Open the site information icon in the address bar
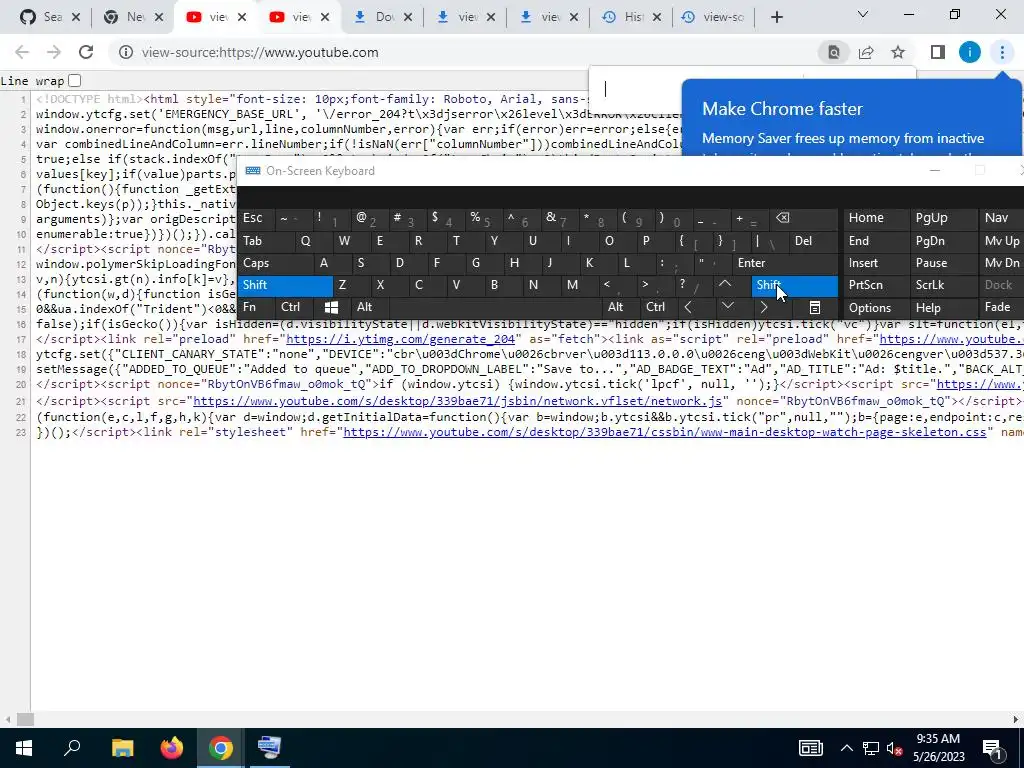The height and width of the screenshot is (768, 1024). coord(126,52)
